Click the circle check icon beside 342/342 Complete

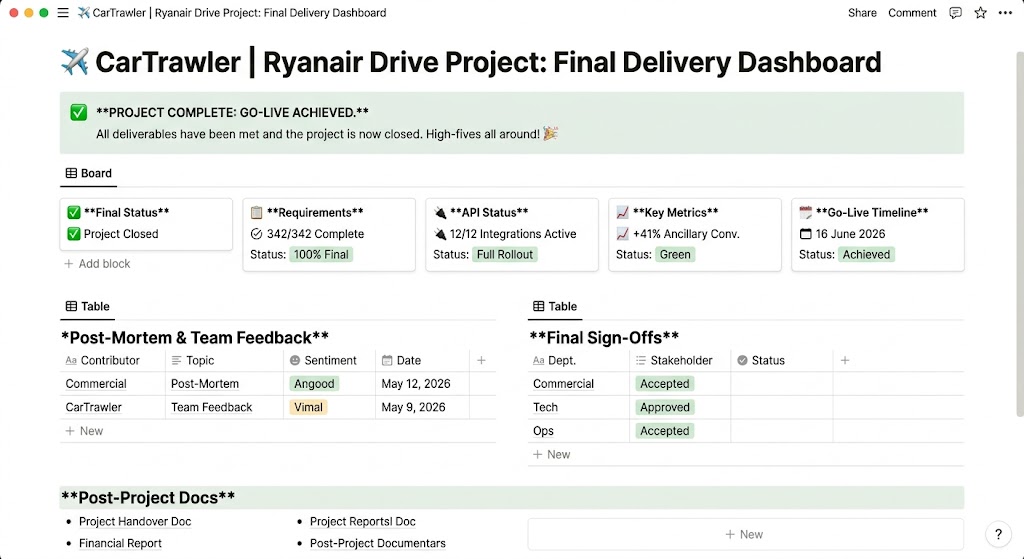tap(257, 234)
